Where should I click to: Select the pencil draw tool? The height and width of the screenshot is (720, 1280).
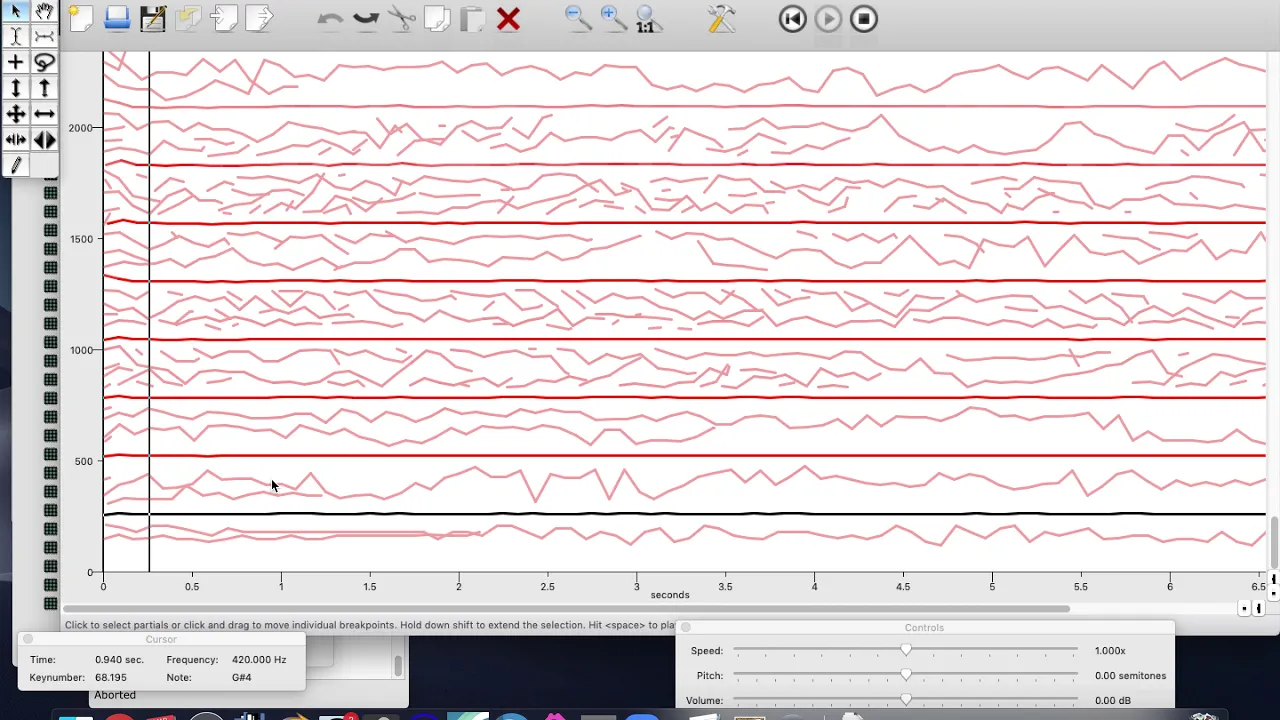tap(15, 166)
